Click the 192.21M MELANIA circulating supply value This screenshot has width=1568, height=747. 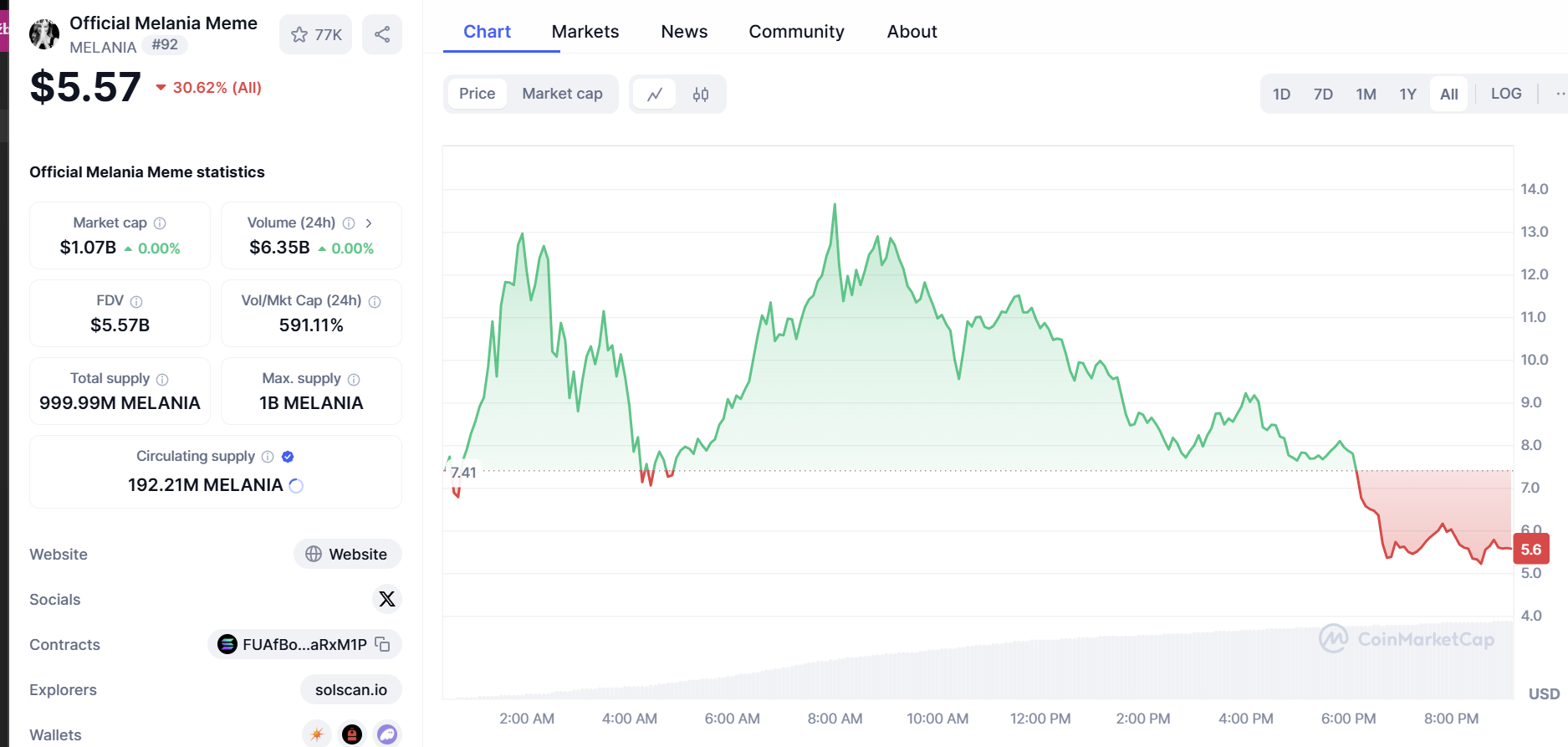click(x=205, y=485)
